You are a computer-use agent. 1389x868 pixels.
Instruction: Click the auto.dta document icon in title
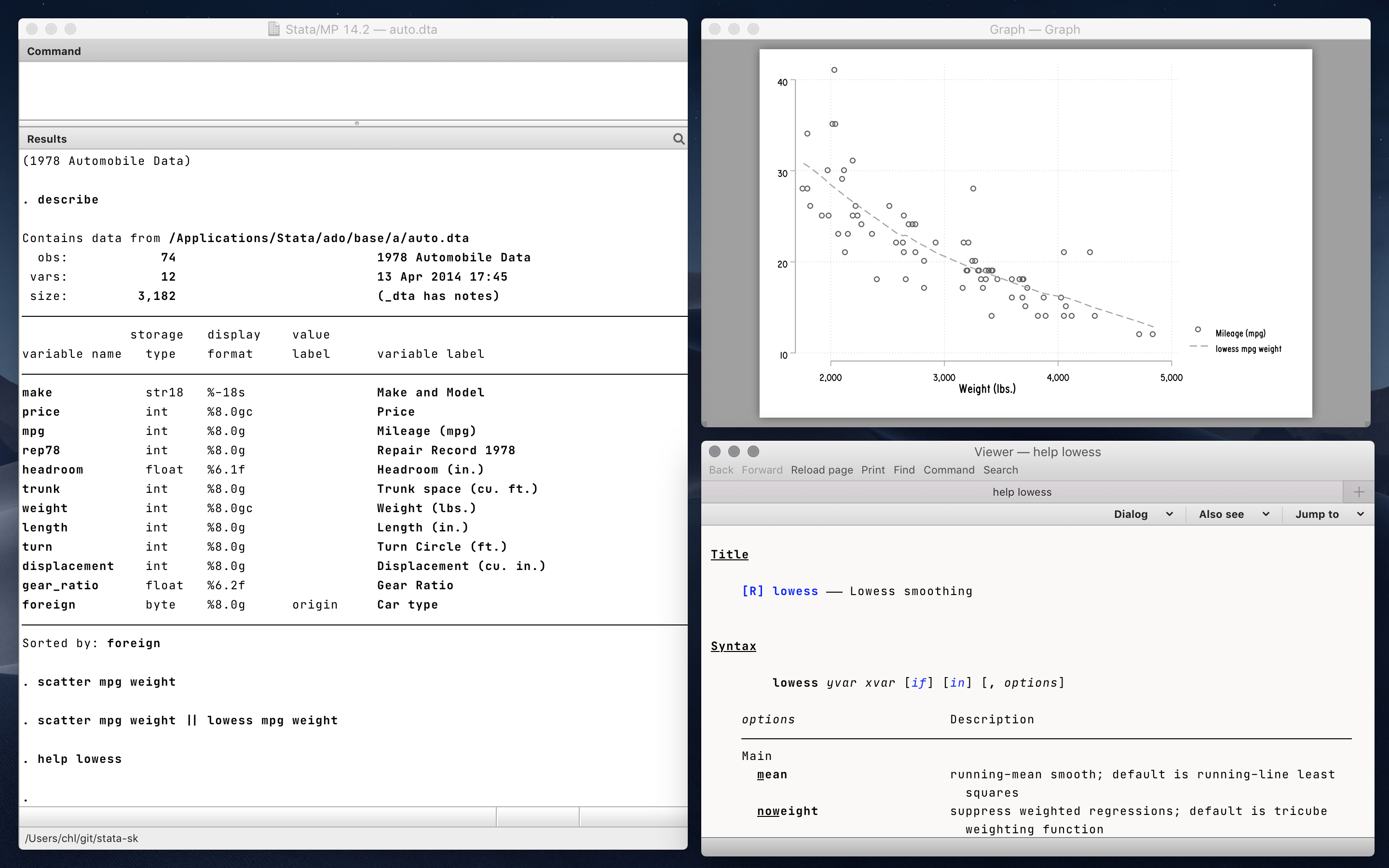(274, 29)
